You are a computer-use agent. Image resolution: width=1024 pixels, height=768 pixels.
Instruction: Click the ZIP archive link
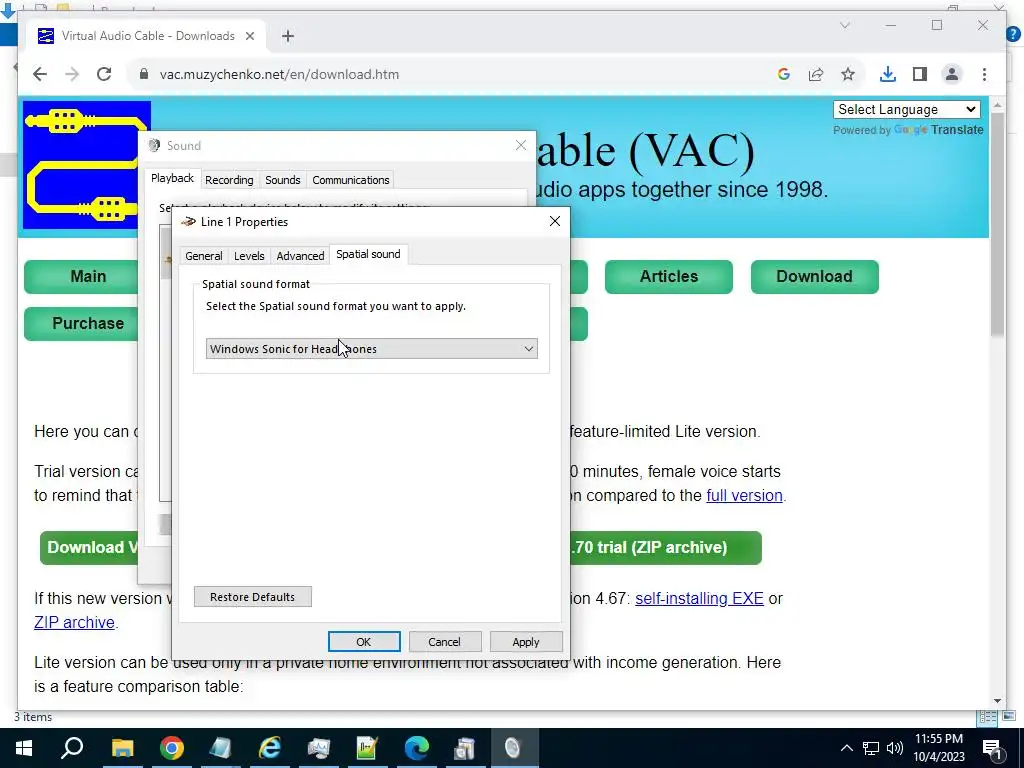(x=74, y=622)
